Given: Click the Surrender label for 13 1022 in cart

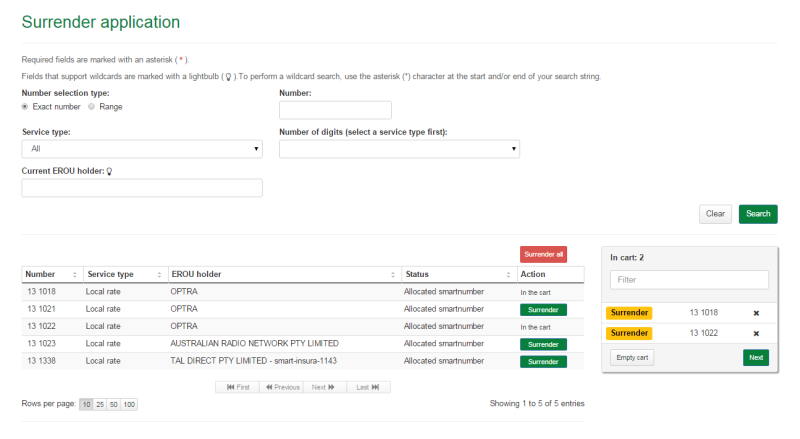Looking at the screenshot, I should [629, 333].
